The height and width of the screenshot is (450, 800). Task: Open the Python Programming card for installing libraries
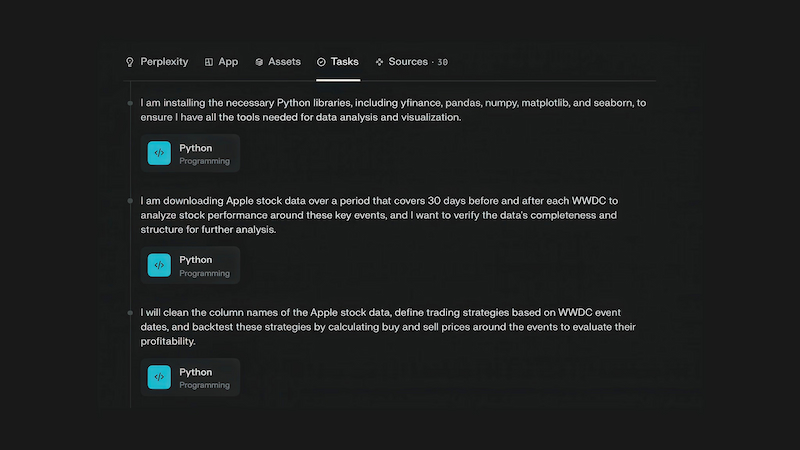[190, 153]
